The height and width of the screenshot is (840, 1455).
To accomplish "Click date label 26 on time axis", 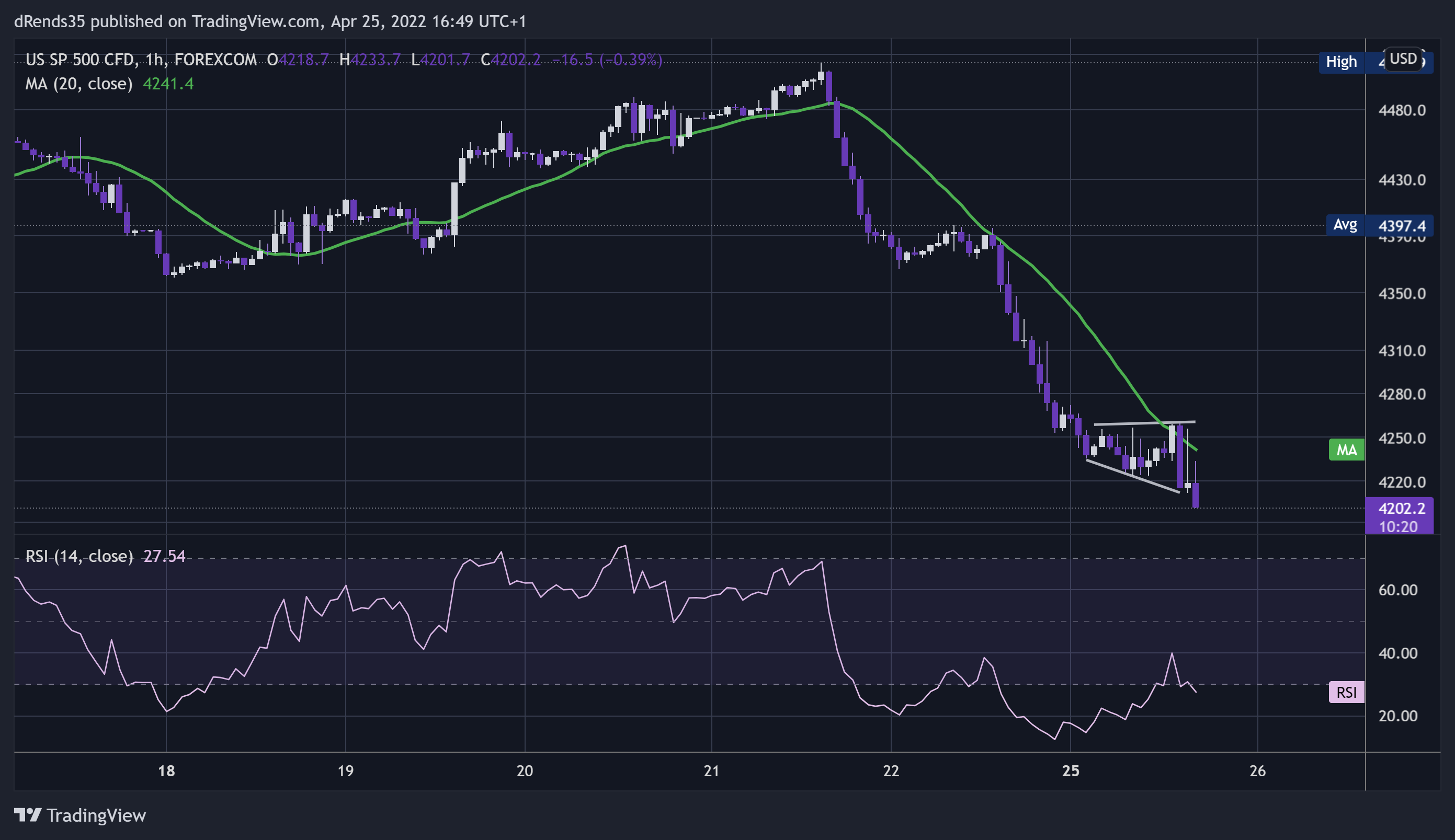I will click(1258, 771).
